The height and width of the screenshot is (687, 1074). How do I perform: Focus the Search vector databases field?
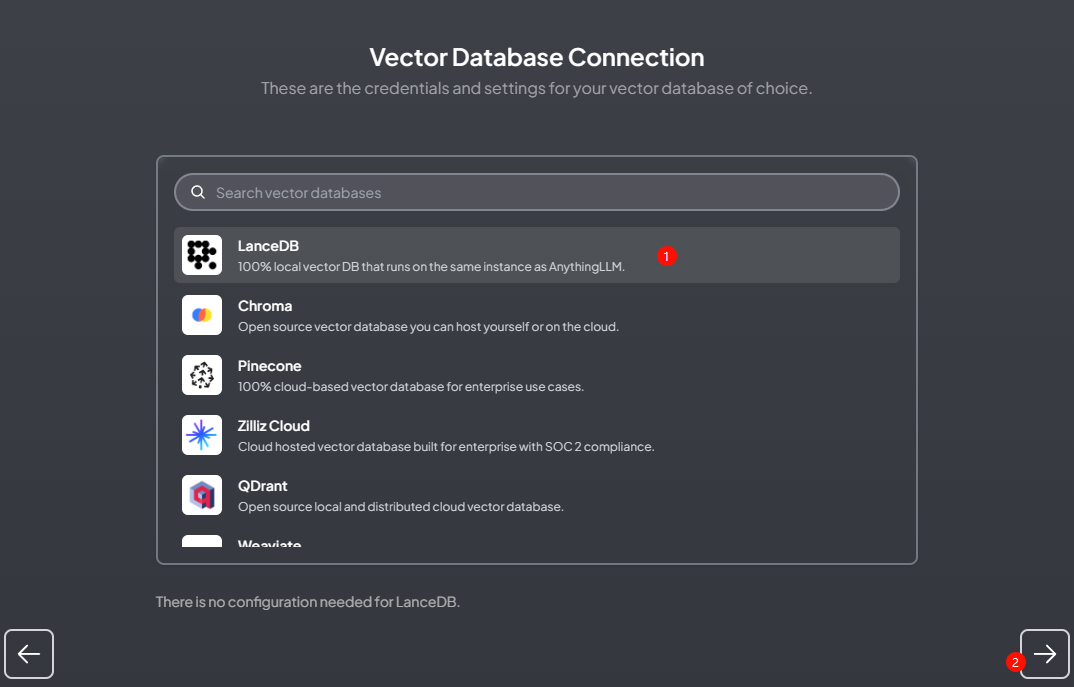pyautogui.click(x=550, y=192)
